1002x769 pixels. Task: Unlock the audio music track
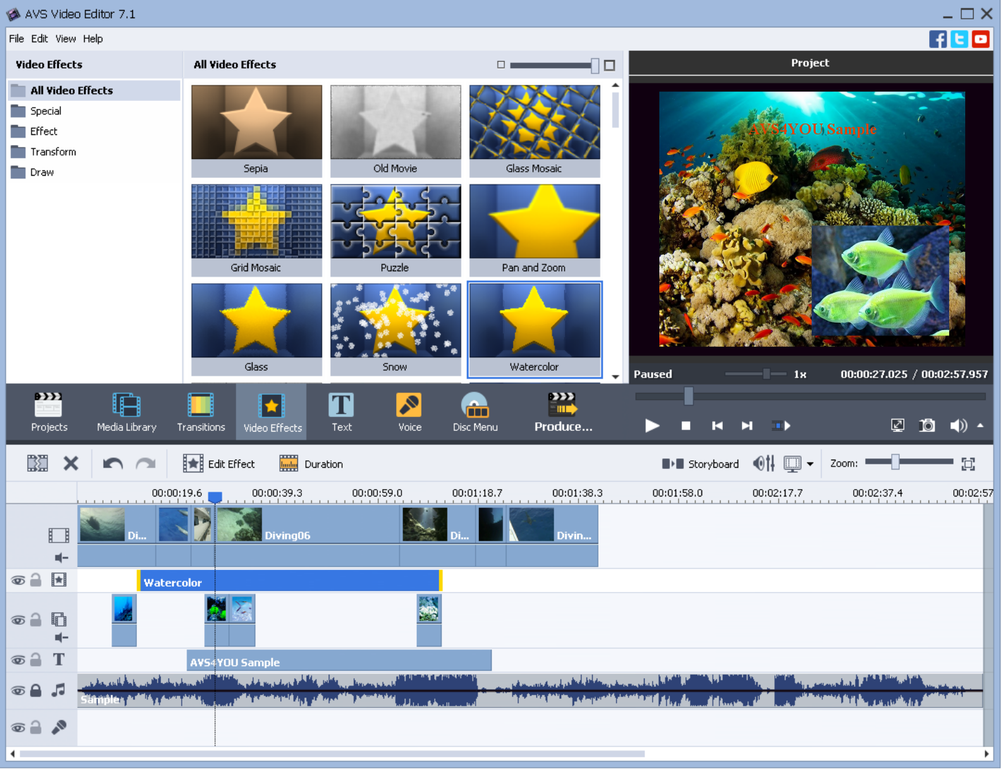(36, 690)
